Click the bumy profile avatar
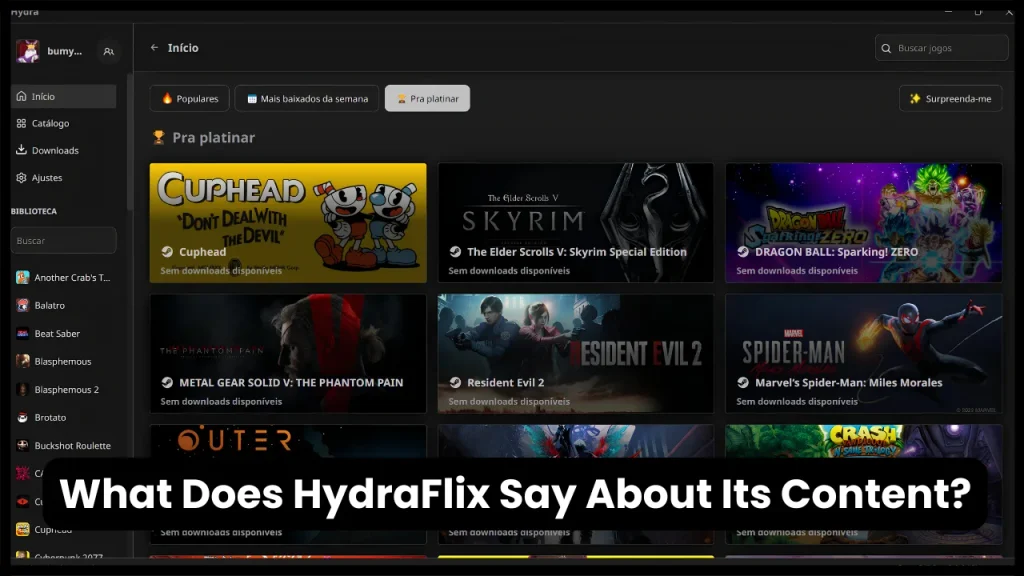The width and height of the screenshot is (1024, 576). (x=27, y=51)
